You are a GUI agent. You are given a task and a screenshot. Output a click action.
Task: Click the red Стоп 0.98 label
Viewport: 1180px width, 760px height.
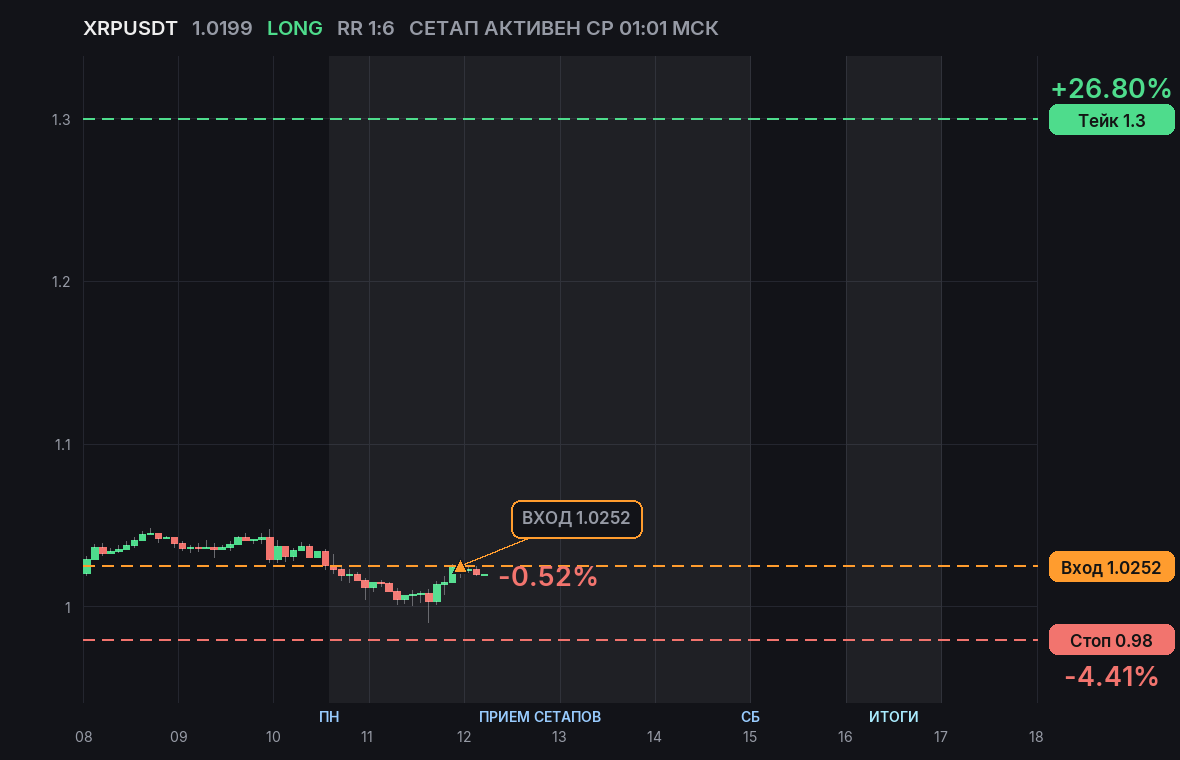(x=1112, y=640)
